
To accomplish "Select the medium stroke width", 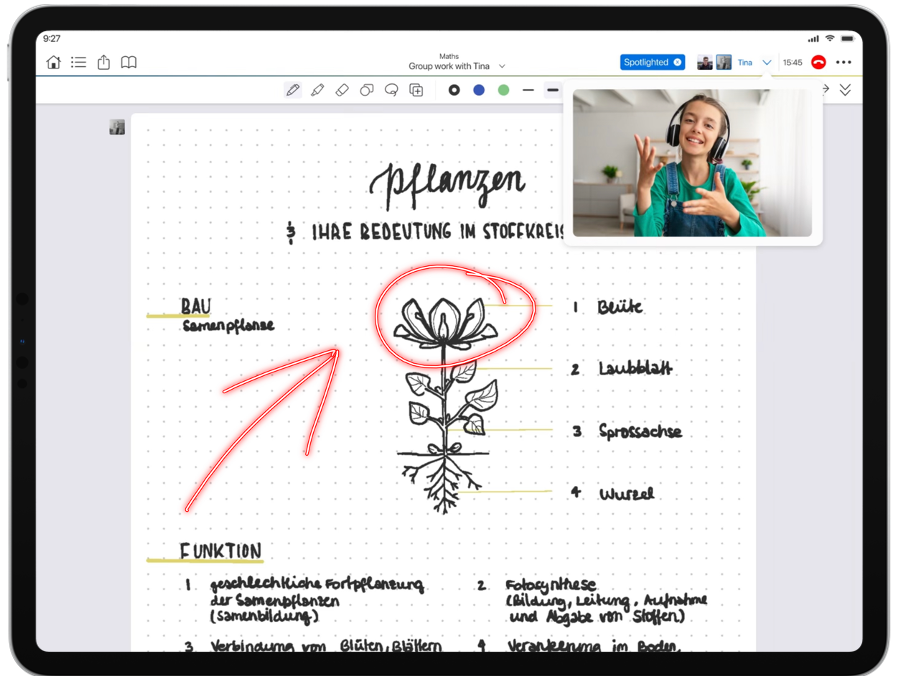I will [x=553, y=90].
